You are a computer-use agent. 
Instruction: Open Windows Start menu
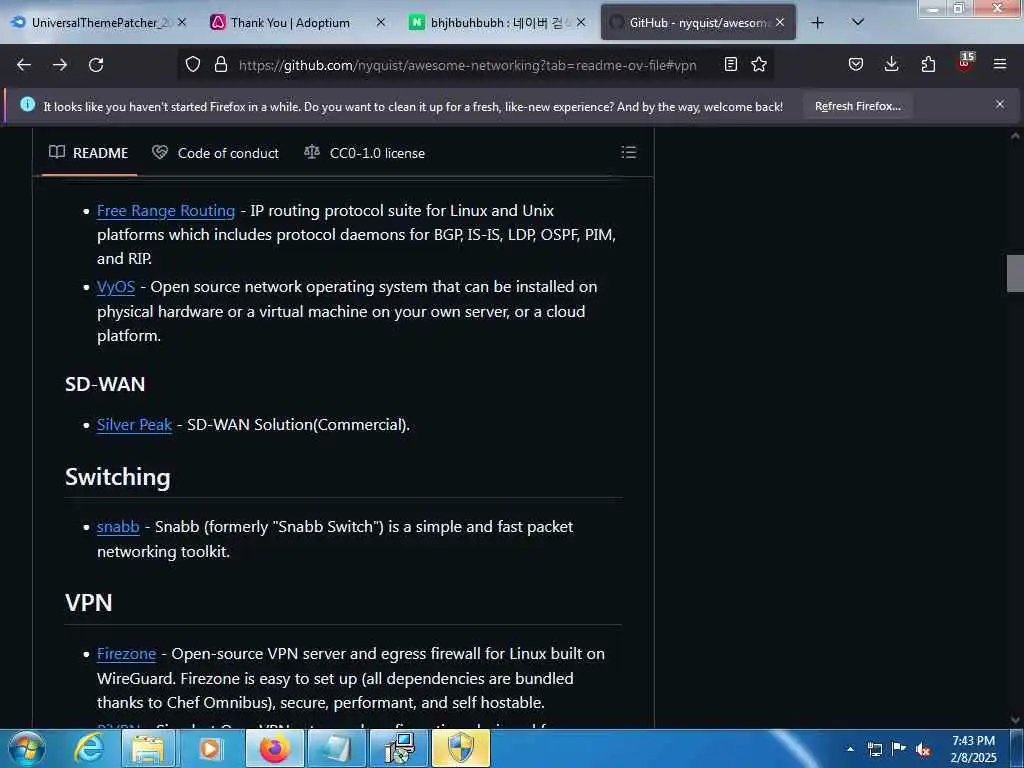coord(26,748)
